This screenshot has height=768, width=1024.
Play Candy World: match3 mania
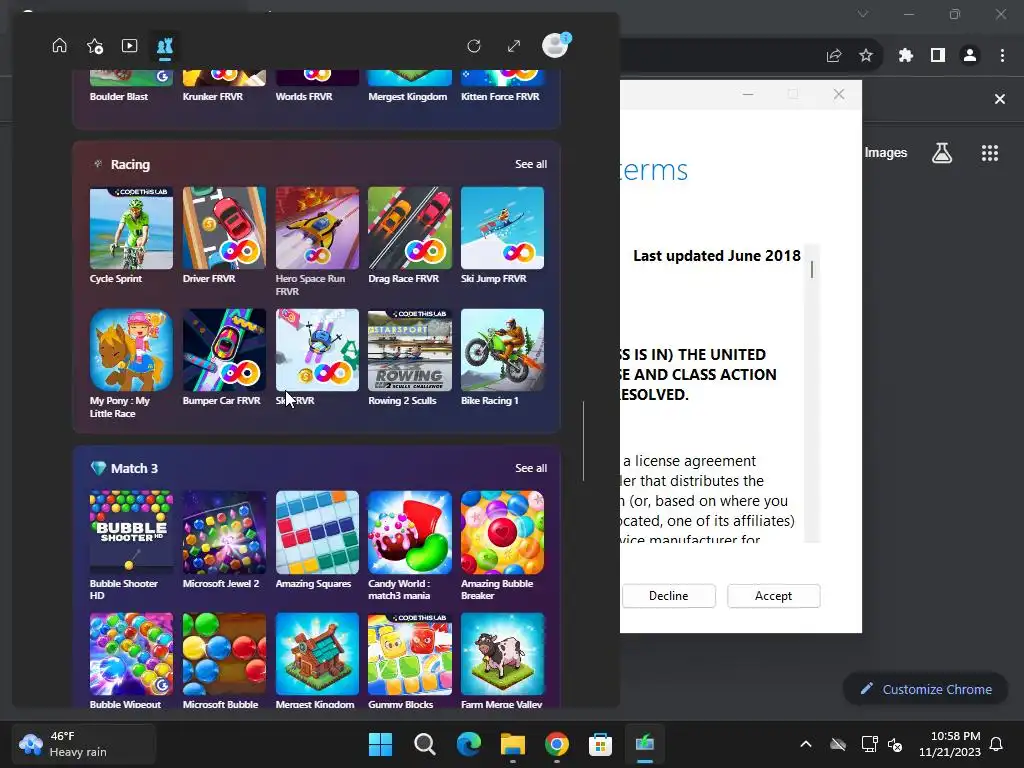click(409, 532)
